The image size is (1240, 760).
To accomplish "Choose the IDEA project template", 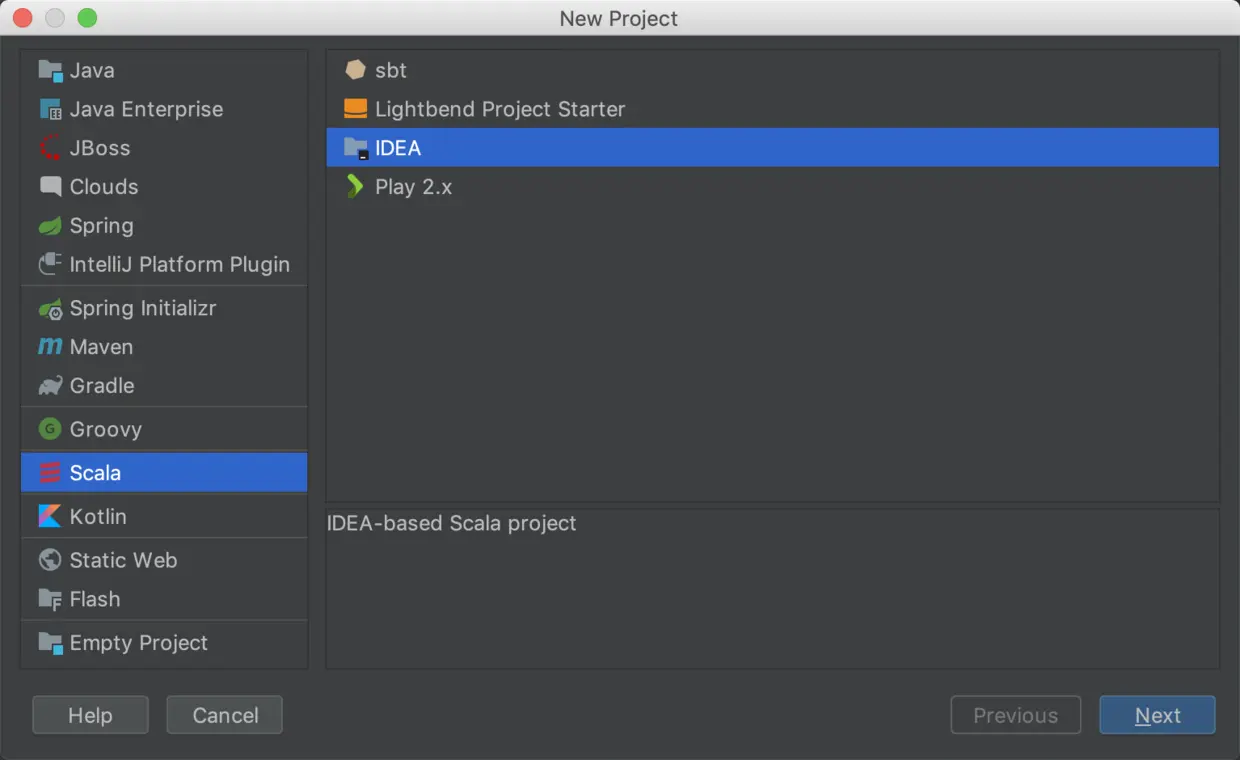I will click(x=398, y=148).
